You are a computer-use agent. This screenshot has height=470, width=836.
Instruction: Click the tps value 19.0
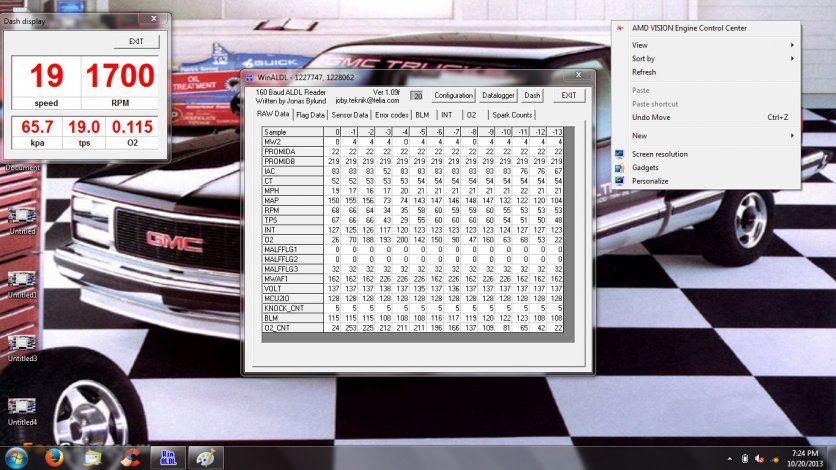[x=84, y=127]
